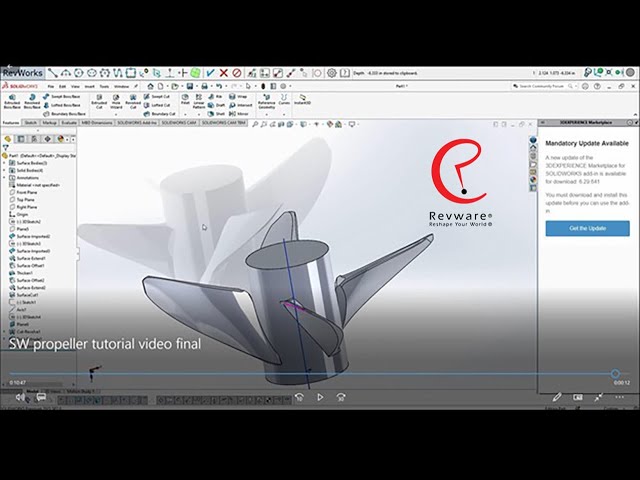The width and height of the screenshot is (640, 480).
Task: Click the video progress slider handle
Action: tap(615, 373)
